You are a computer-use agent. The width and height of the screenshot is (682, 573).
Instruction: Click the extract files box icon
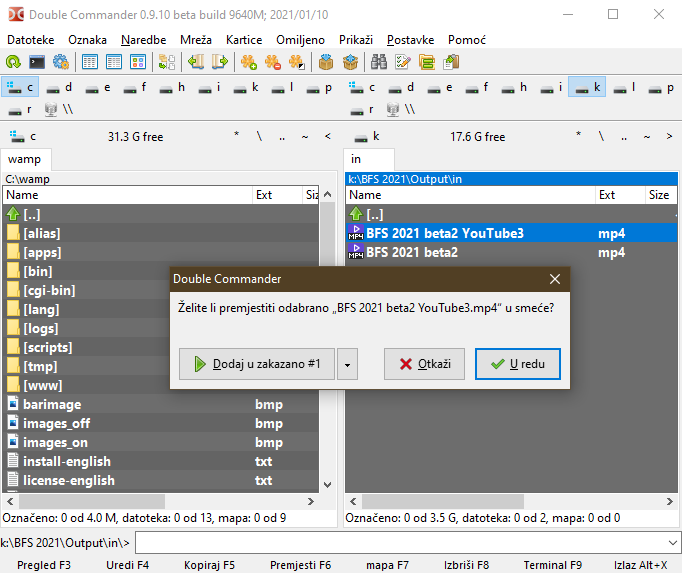tap(351, 62)
